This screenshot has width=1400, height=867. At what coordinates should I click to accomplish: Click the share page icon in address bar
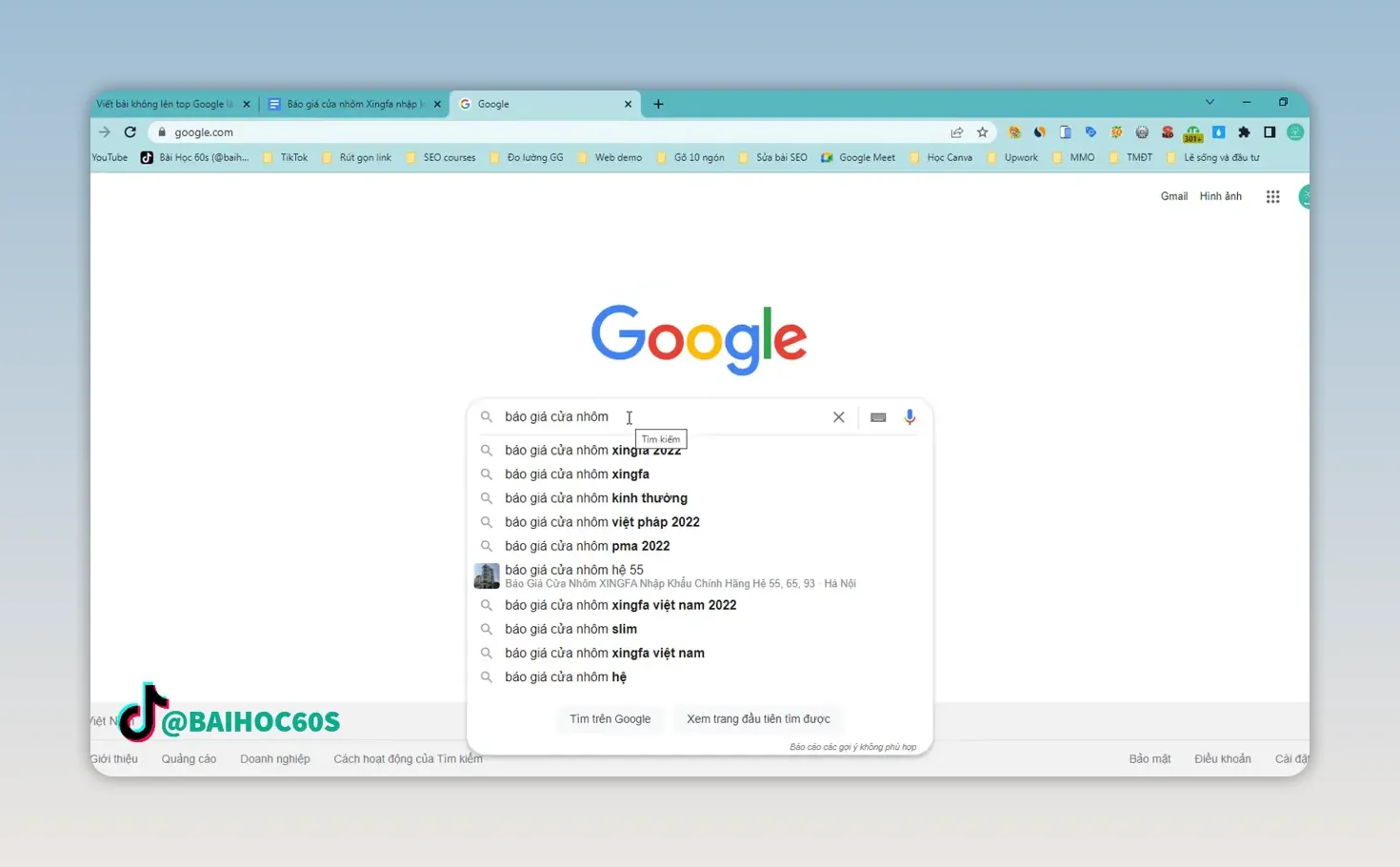pyautogui.click(x=957, y=132)
